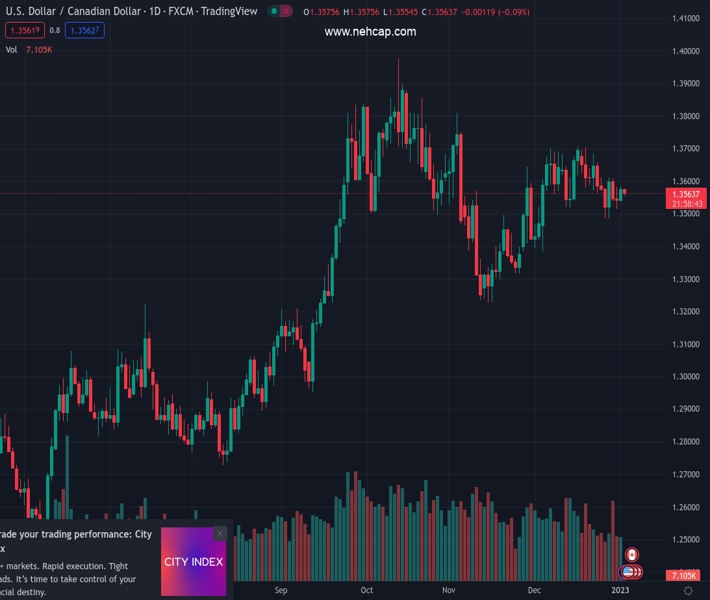Click the spread value 0.8 between prices
The height and width of the screenshot is (600, 710).
click(x=54, y=30)
